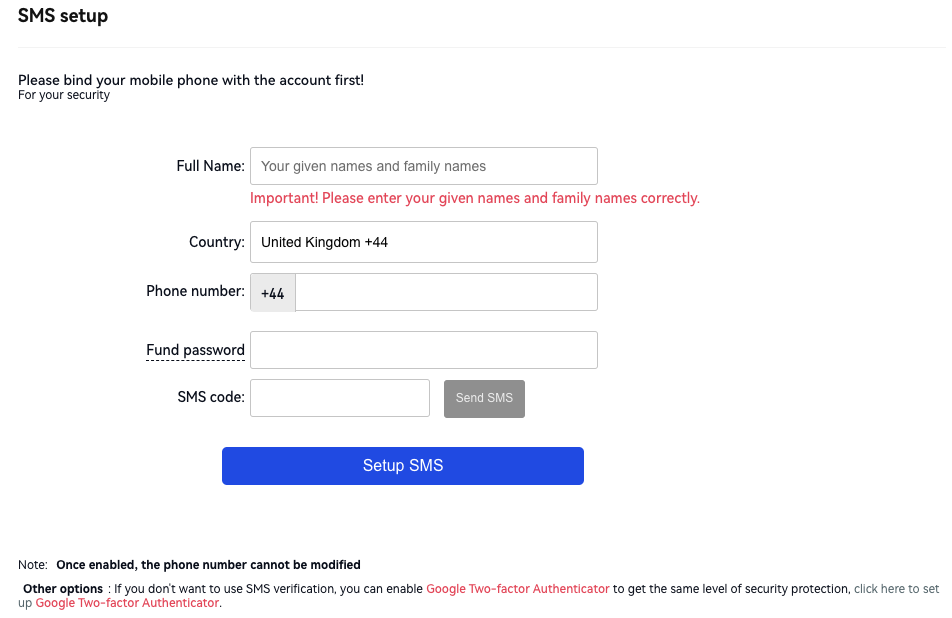Screen dimensions: 952x618
Task: Click the +44 country code prefix
Action: tap(273, 294)
